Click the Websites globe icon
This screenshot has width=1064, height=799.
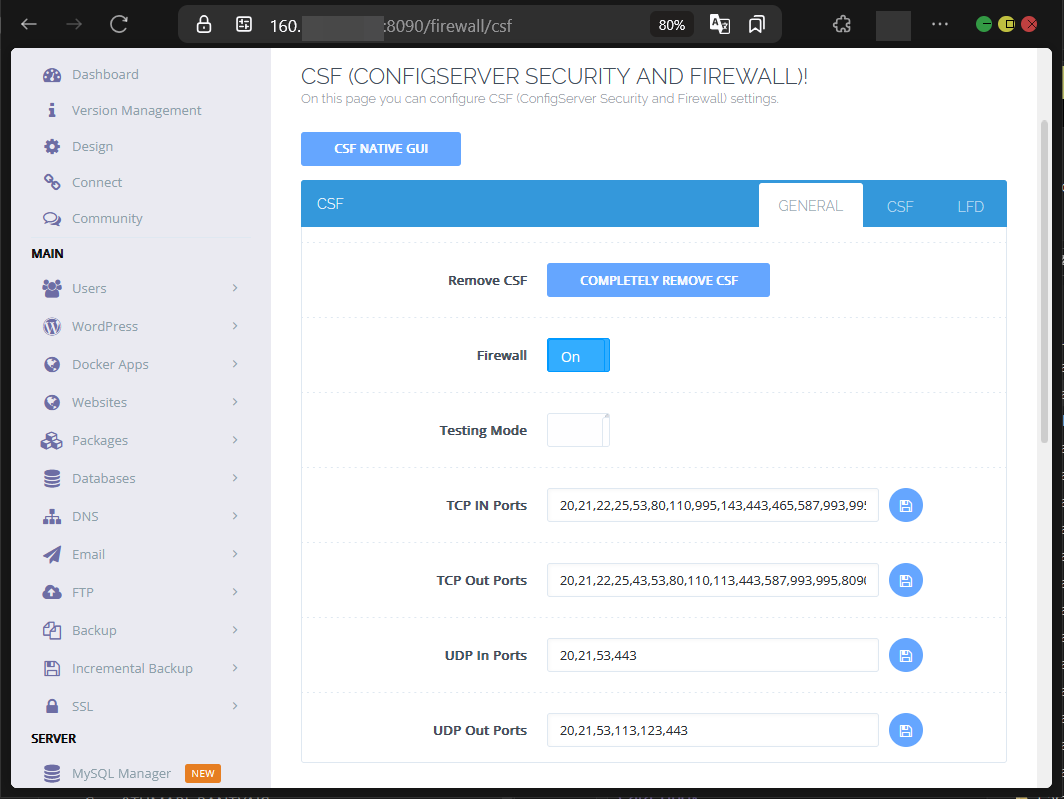52,403
